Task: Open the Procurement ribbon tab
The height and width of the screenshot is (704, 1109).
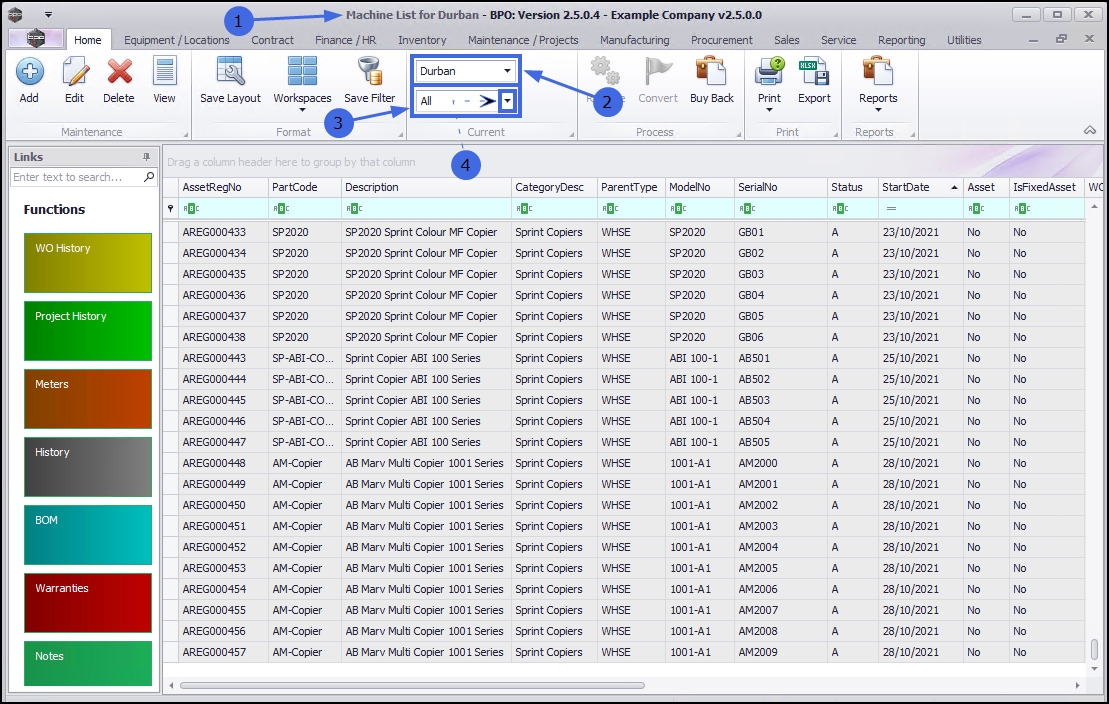Action: click(x=721, y=40)
